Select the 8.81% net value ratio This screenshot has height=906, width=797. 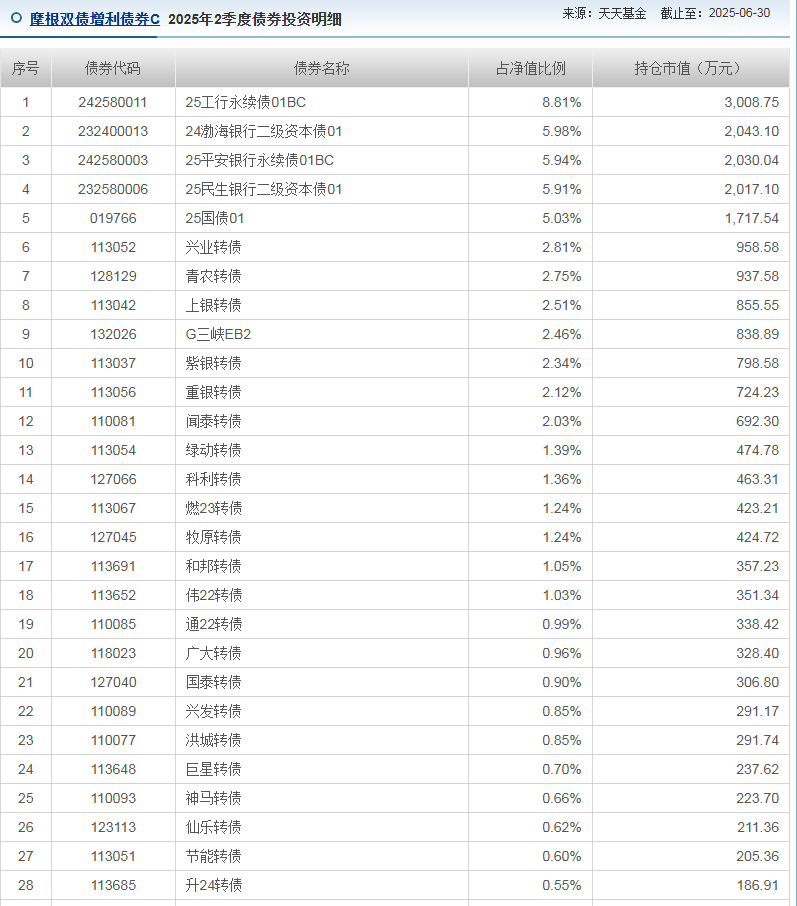(x=561, y=102)
